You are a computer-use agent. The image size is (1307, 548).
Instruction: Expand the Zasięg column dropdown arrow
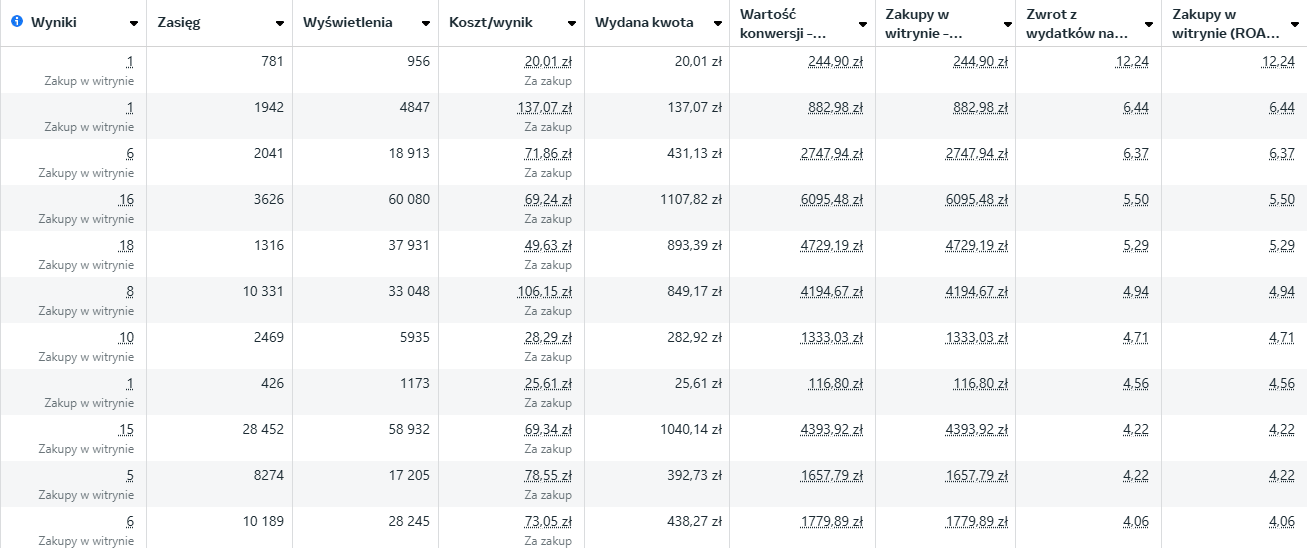tap(280, 24)
